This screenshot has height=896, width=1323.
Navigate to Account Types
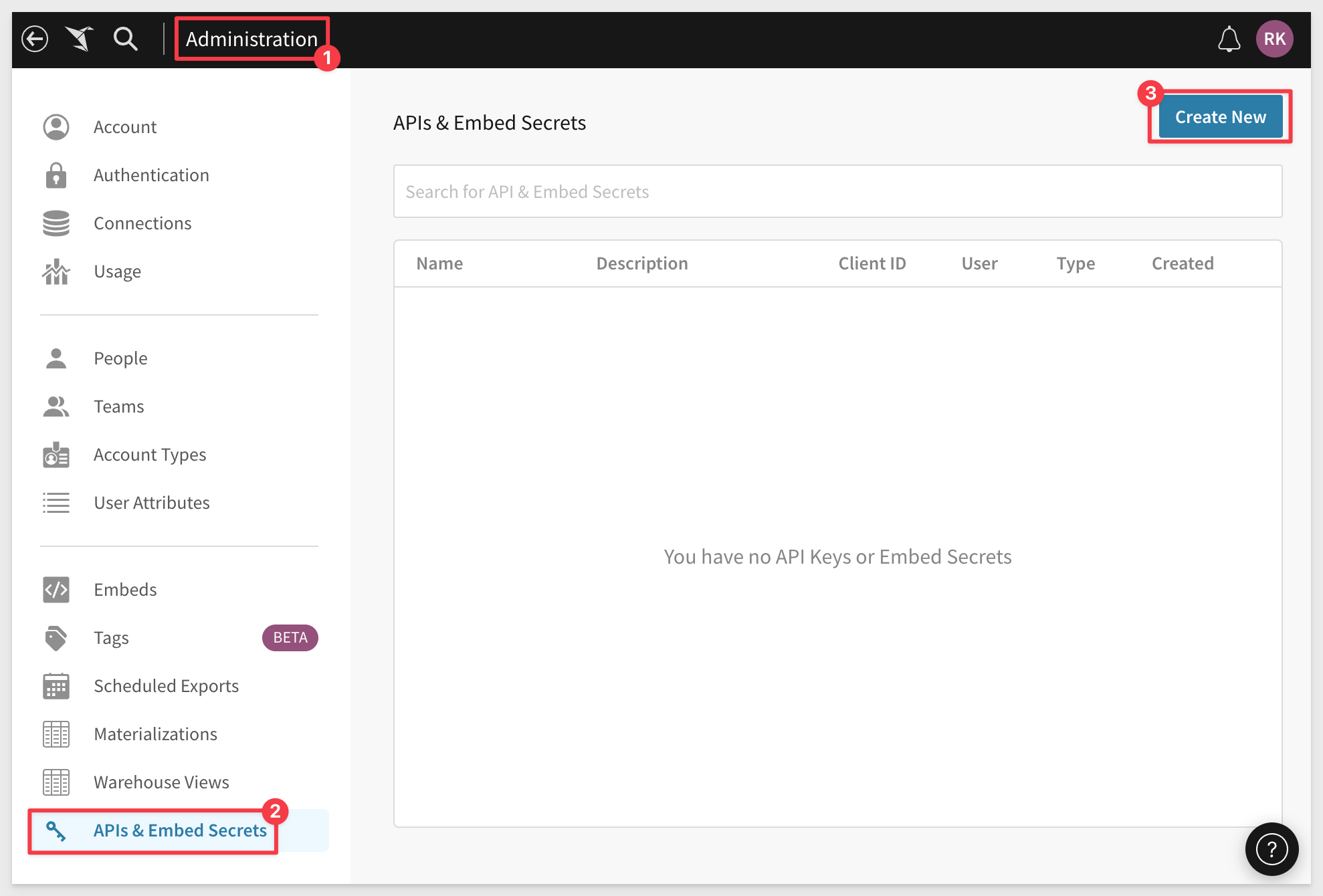tap(150, 455)
